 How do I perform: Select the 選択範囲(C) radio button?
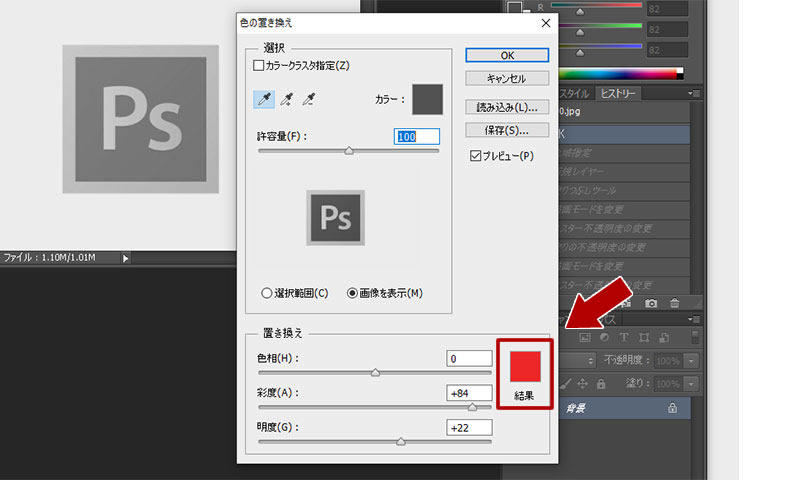coord(266,293)
